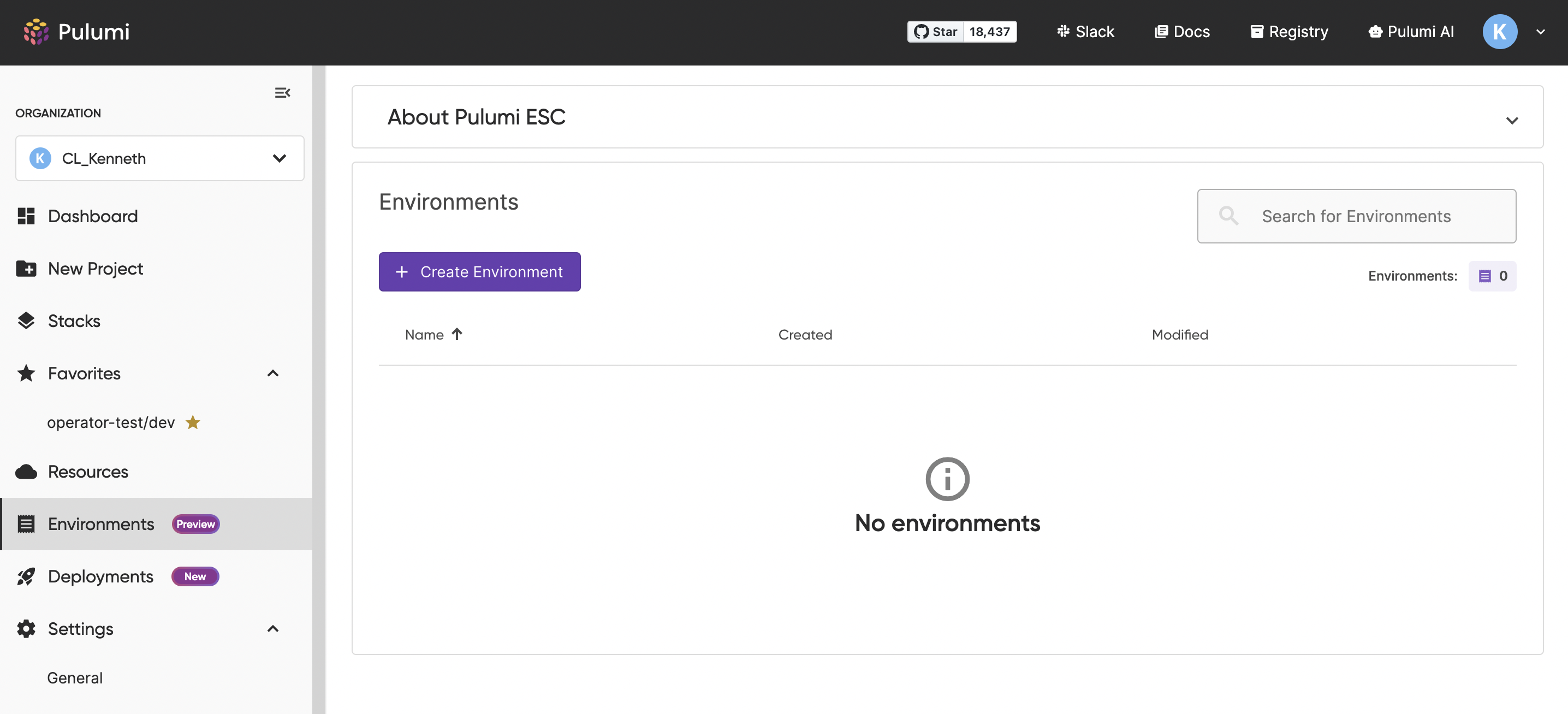This screenshot has height=714, width=1568.
Task: Click the Stacks layers icon
Action: [26, 321]
